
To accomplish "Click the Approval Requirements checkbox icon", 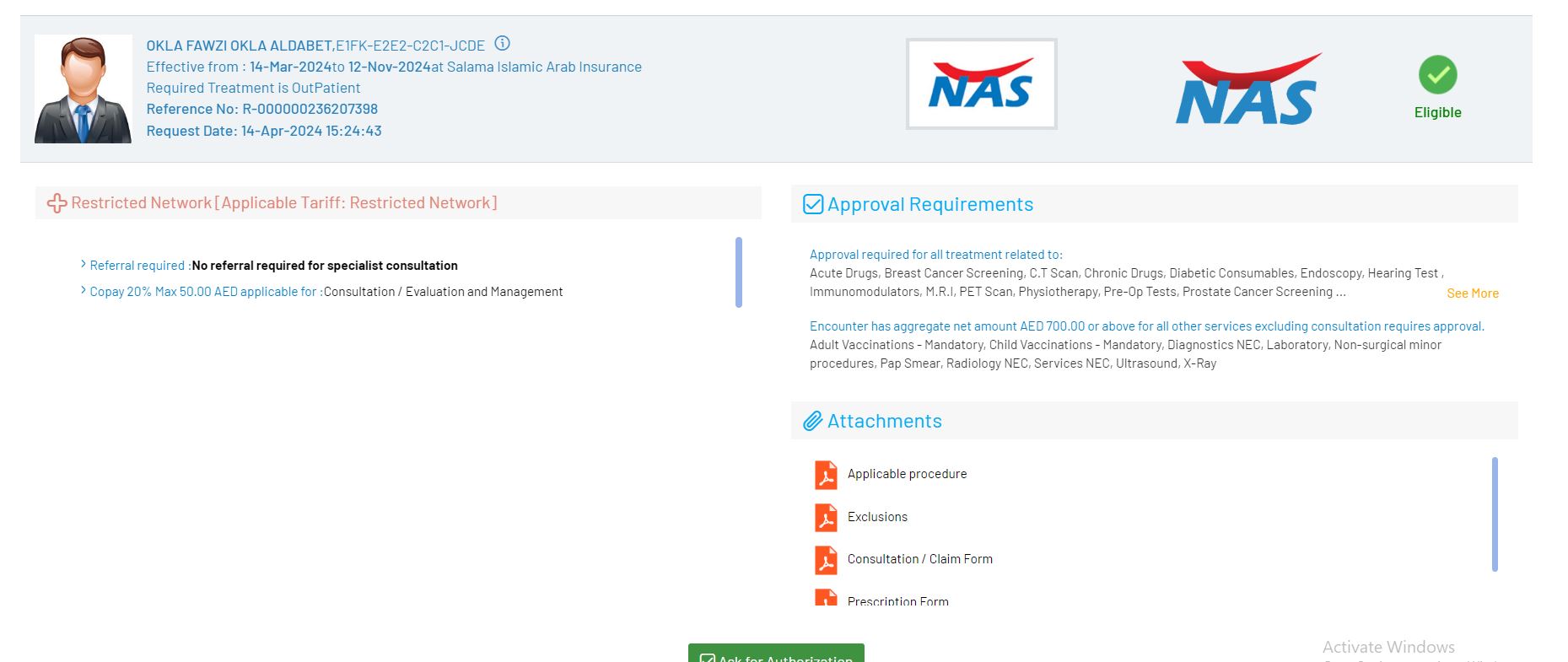I will click(x=813, y=204).
